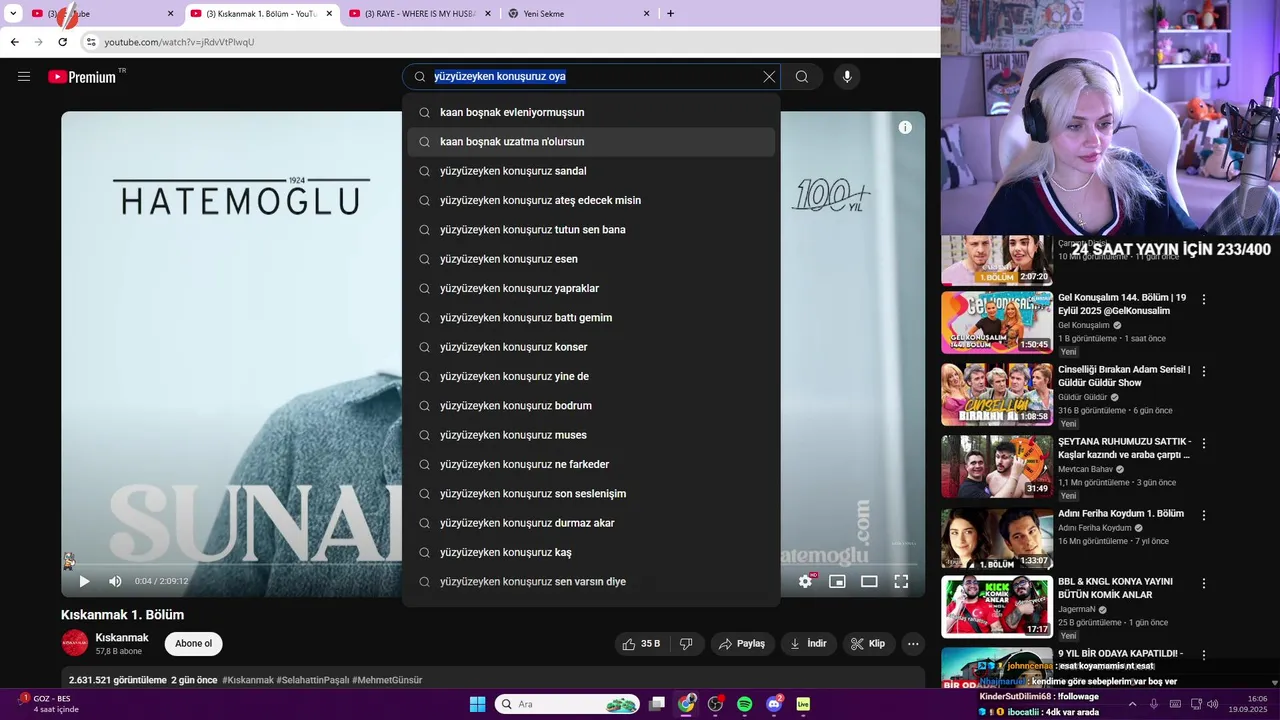Choose suggestion yüzyüzeyken konuşuruz bodrum
Image resolution: width=1280 pixels, height=720 pixels.
(591, 406)
